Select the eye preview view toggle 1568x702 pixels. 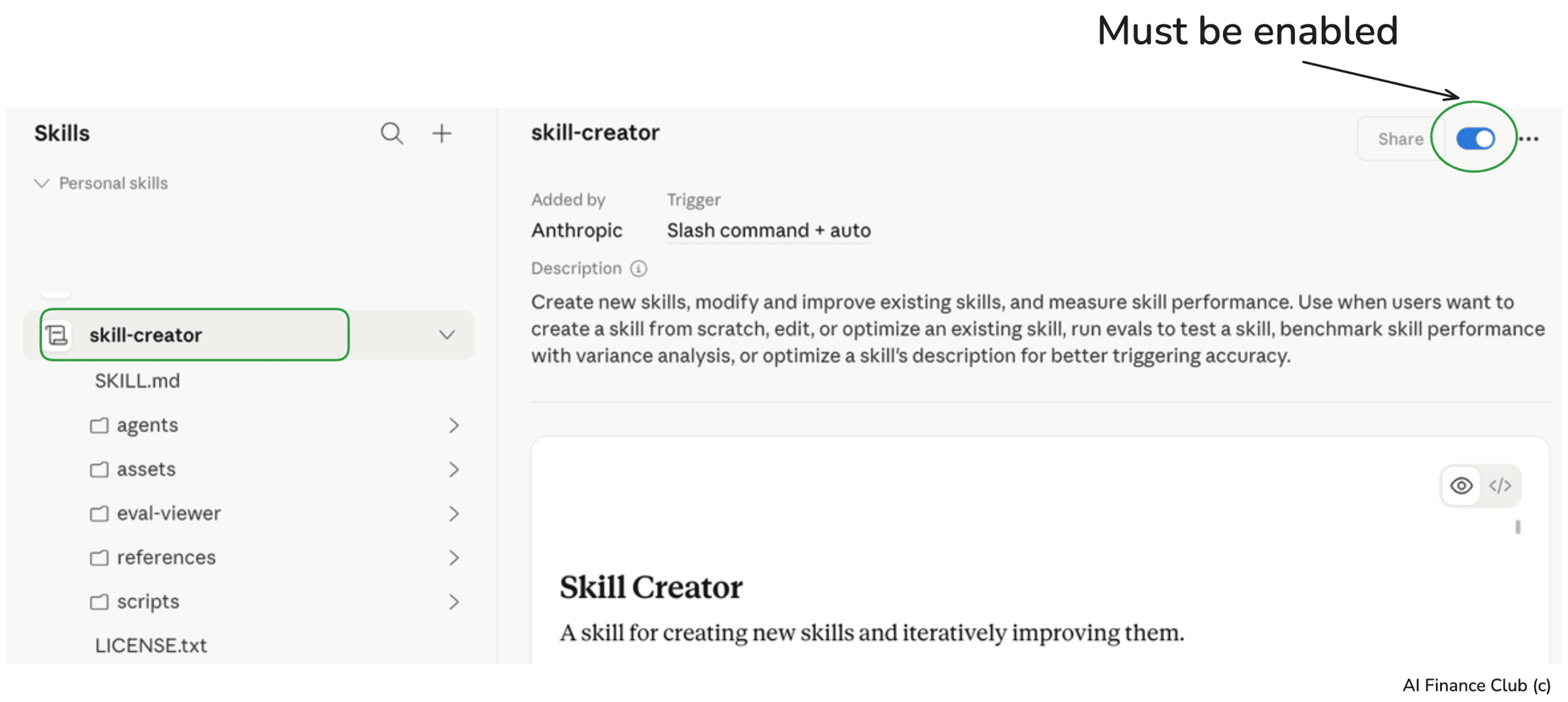tap(1461, 486)
